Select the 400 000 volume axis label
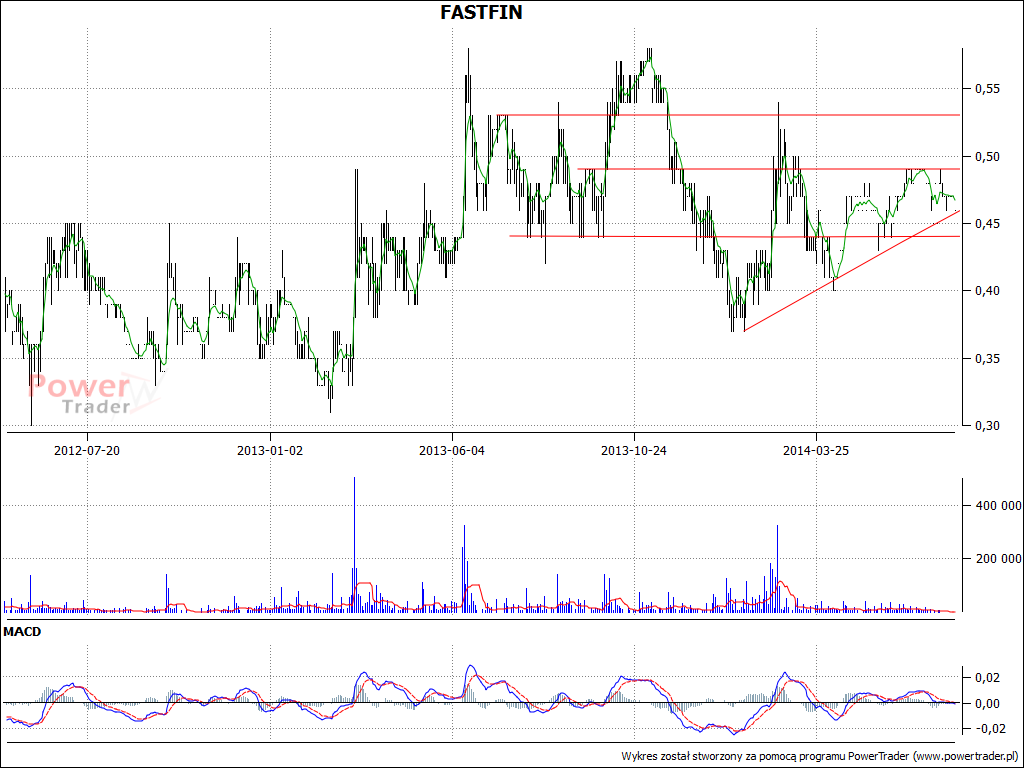1024x768 pixels. tap(998, 505)
